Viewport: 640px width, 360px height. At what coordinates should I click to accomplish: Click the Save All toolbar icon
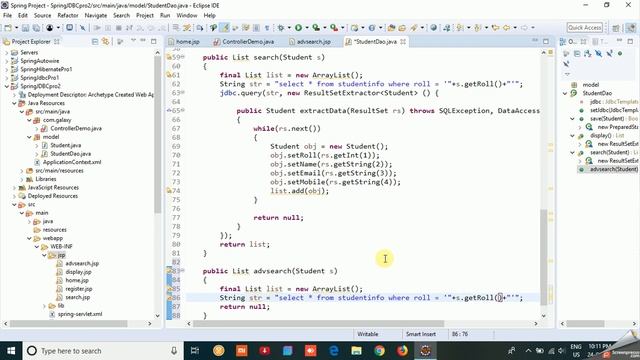point(36,28)
